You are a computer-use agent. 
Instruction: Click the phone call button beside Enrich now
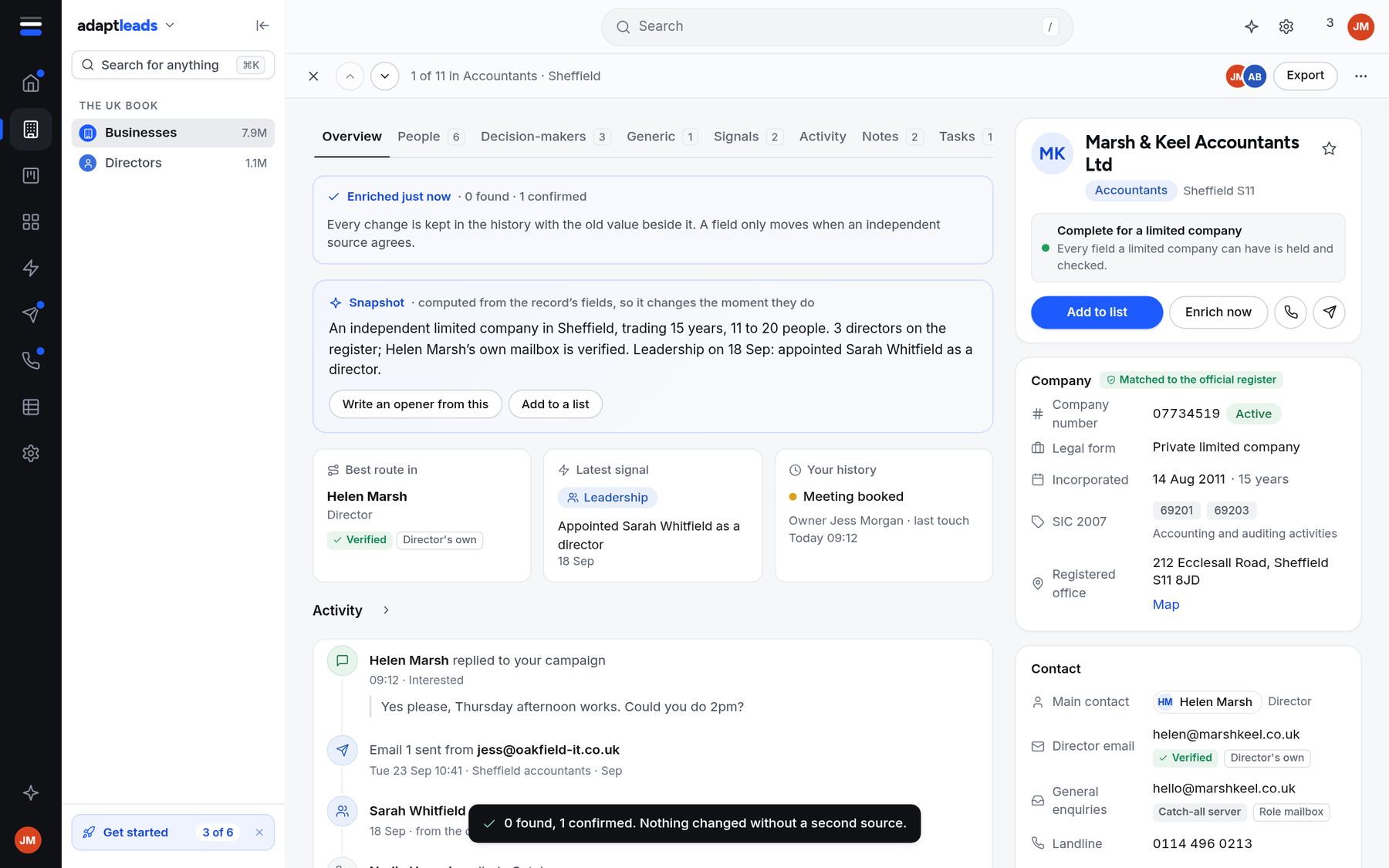[x=1291, y=312]
